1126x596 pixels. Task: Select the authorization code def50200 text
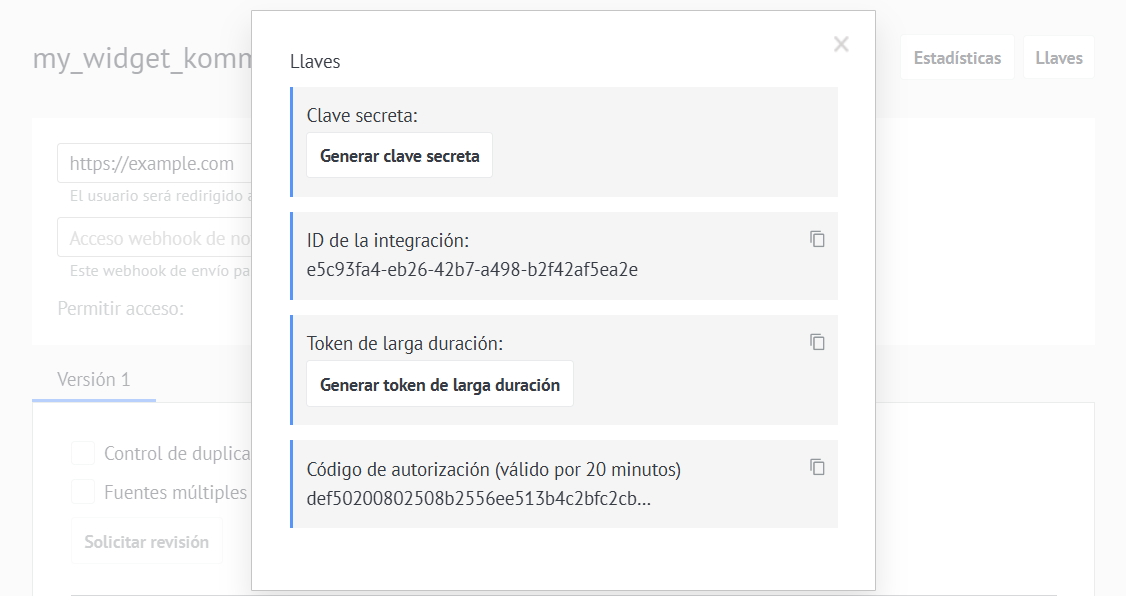point(478,498)
